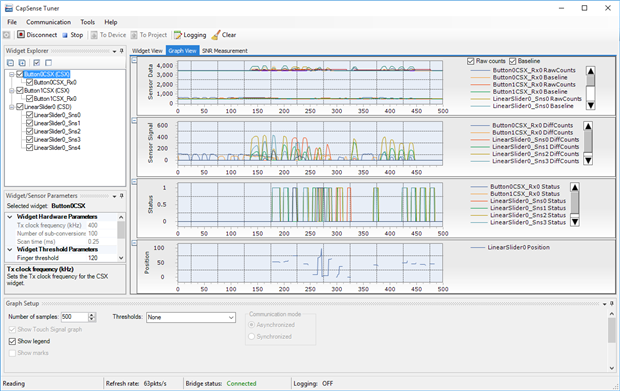This screenshot has height=391, width=620.
Task: Uncheck the Raw counts checkbox
Action: coord(471,61)
